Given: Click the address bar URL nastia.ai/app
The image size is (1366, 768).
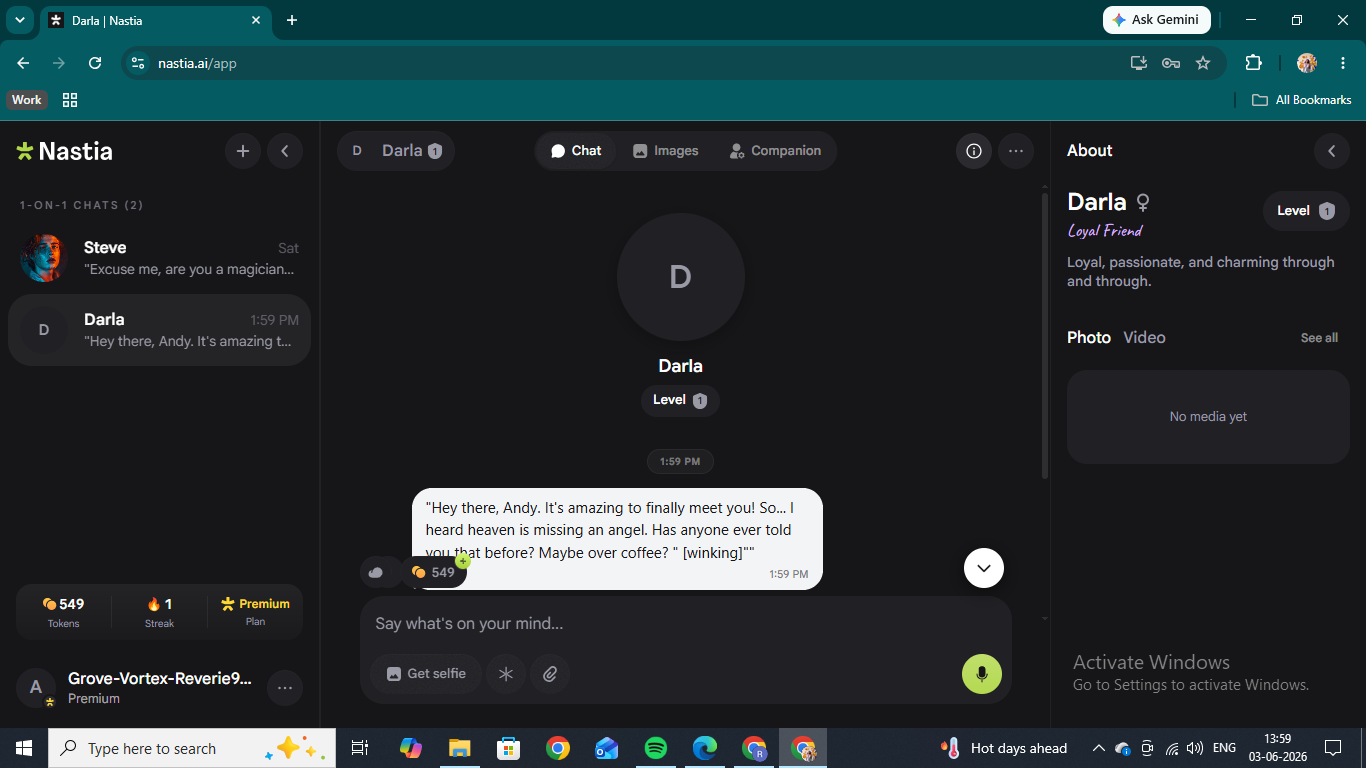Looking at the screenshot, I should [198, 63].
